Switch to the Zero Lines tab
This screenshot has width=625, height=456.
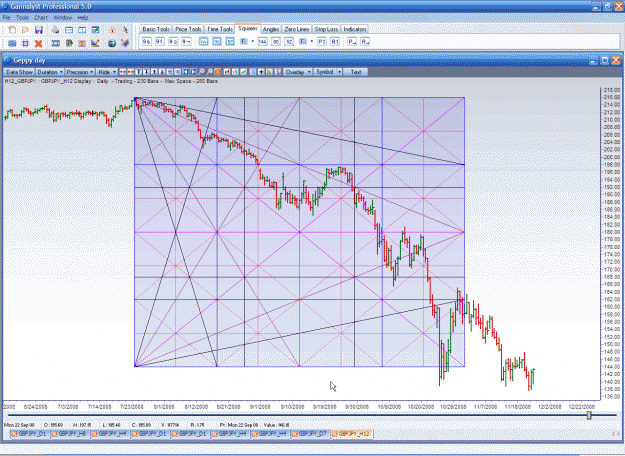(297, 29)
